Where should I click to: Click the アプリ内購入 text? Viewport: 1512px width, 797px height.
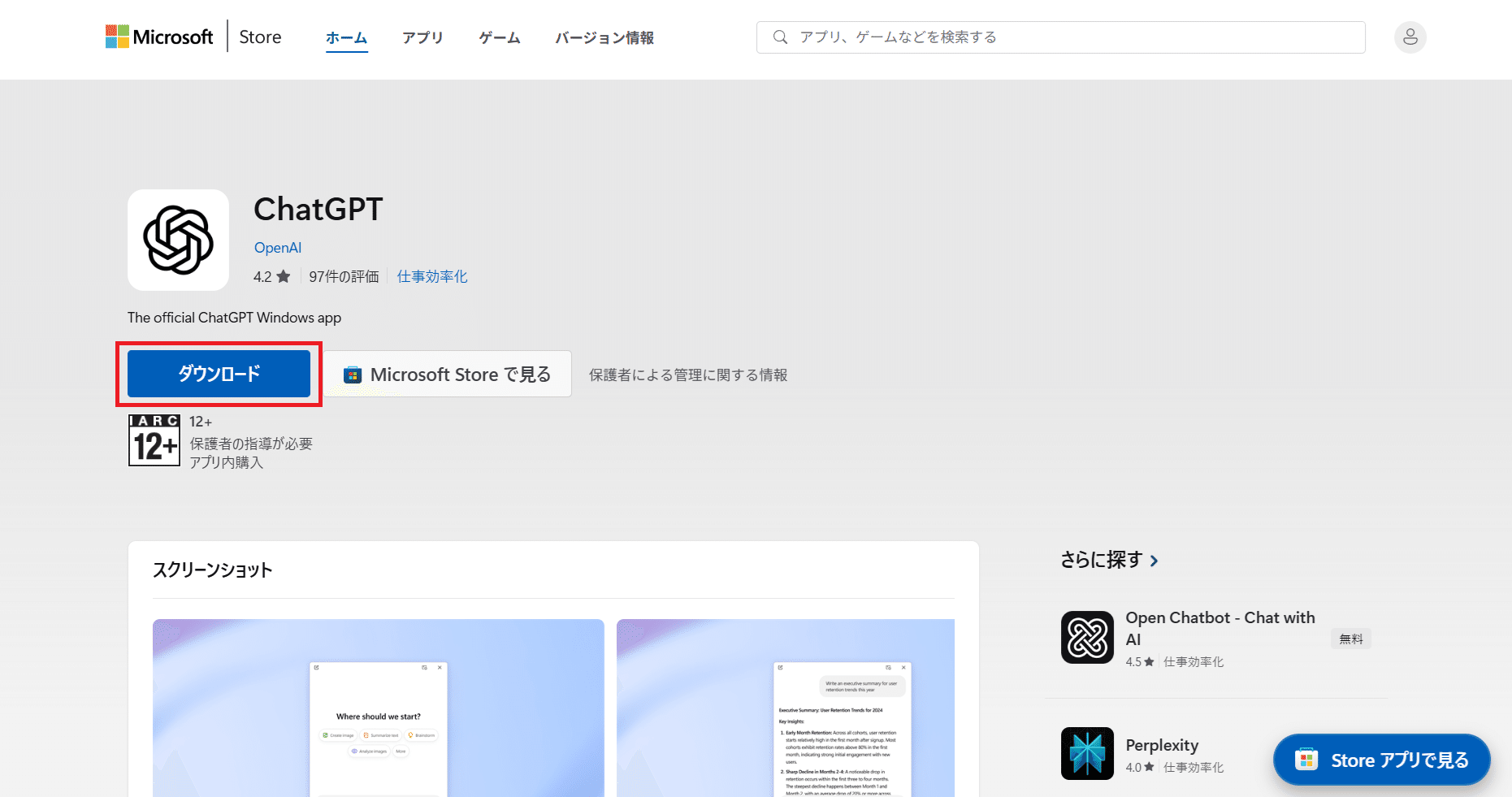(227, 462)
